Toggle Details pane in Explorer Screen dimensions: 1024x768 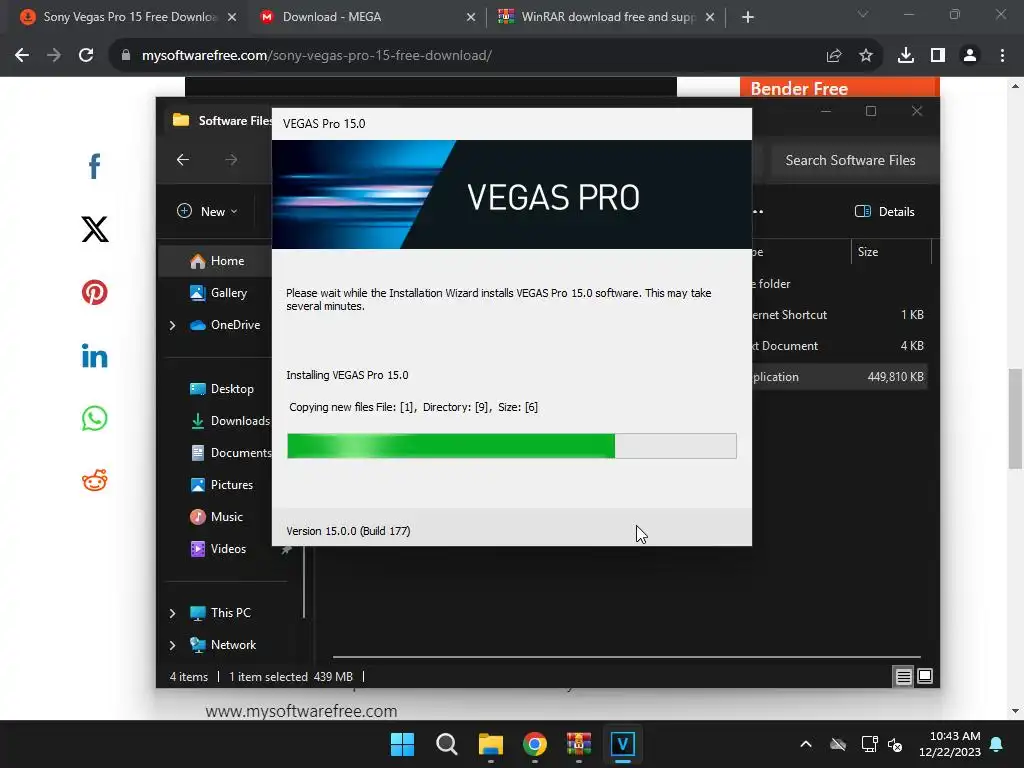[885, 212]
